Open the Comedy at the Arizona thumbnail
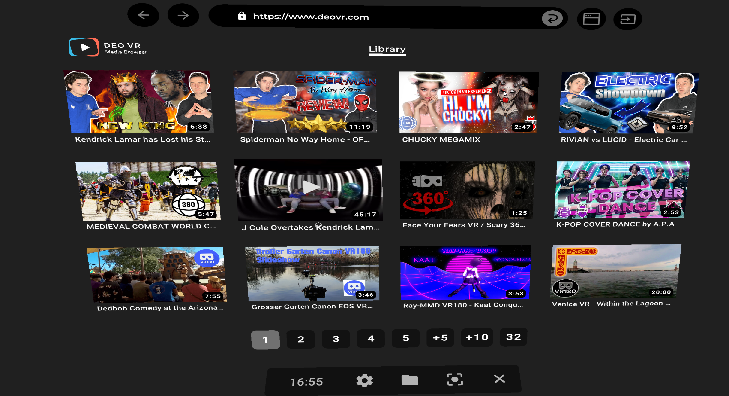Viewport: 729px width, 396px height. (157, 275)
